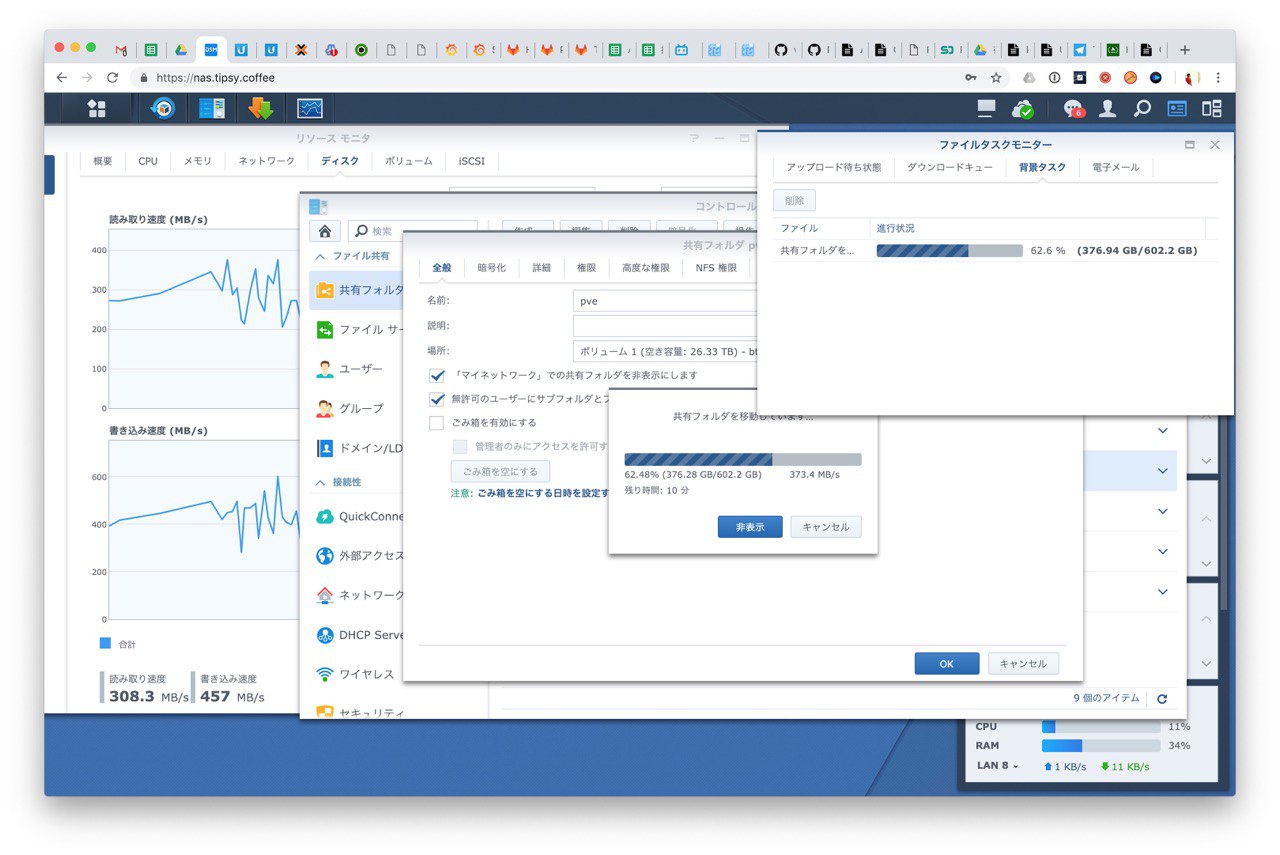Switch to ボリューム tab in Resource Monitor
Image resolution: width=1280 pixels, height=855 pixels.
[409, 161]
